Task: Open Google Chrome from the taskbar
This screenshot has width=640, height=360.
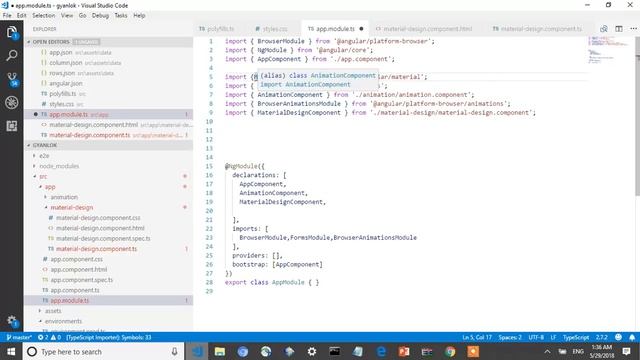Action: pos(450,351)
